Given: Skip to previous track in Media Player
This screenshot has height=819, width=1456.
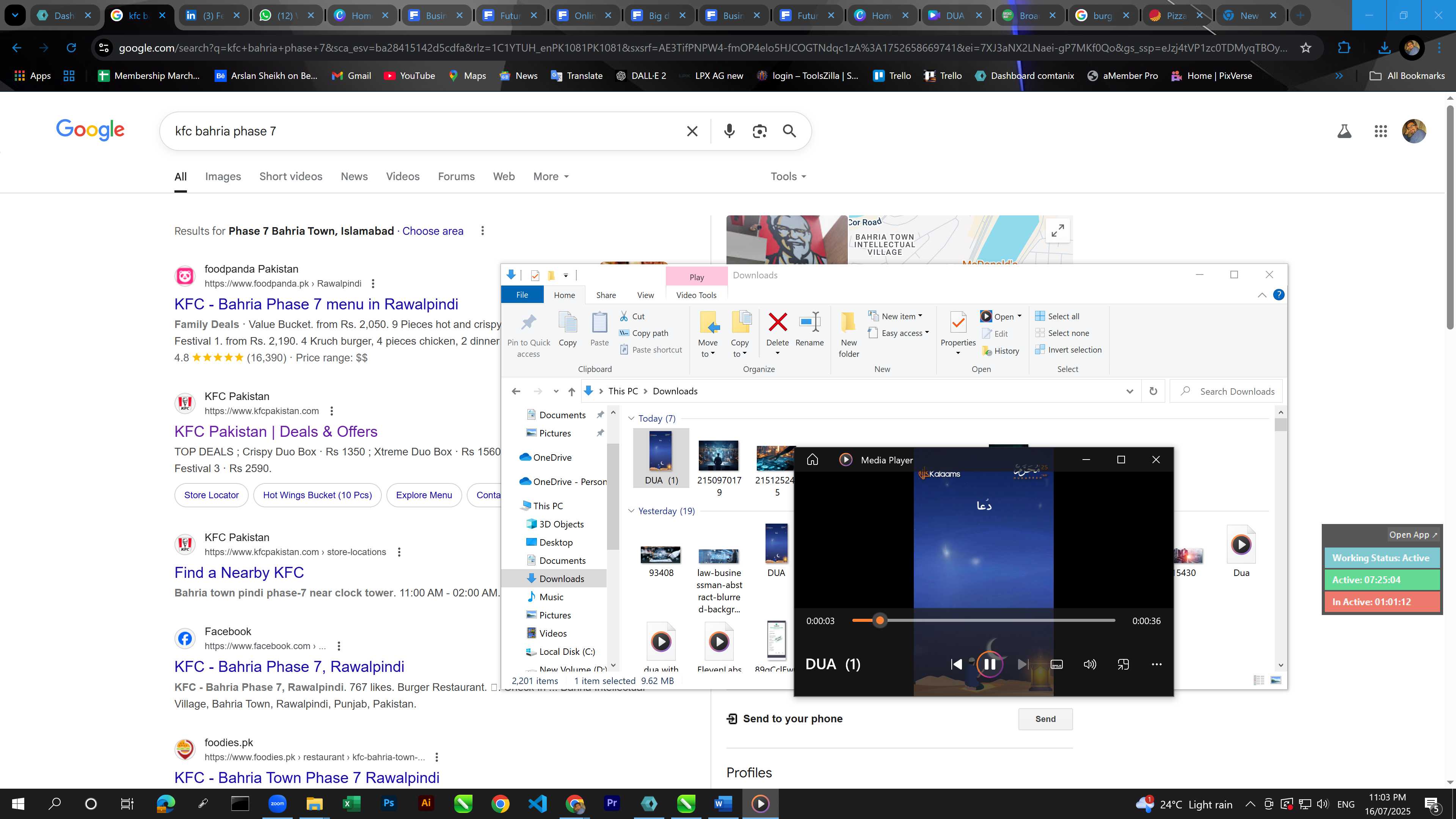Looking at the screenshot, I should tap(956, 664).
